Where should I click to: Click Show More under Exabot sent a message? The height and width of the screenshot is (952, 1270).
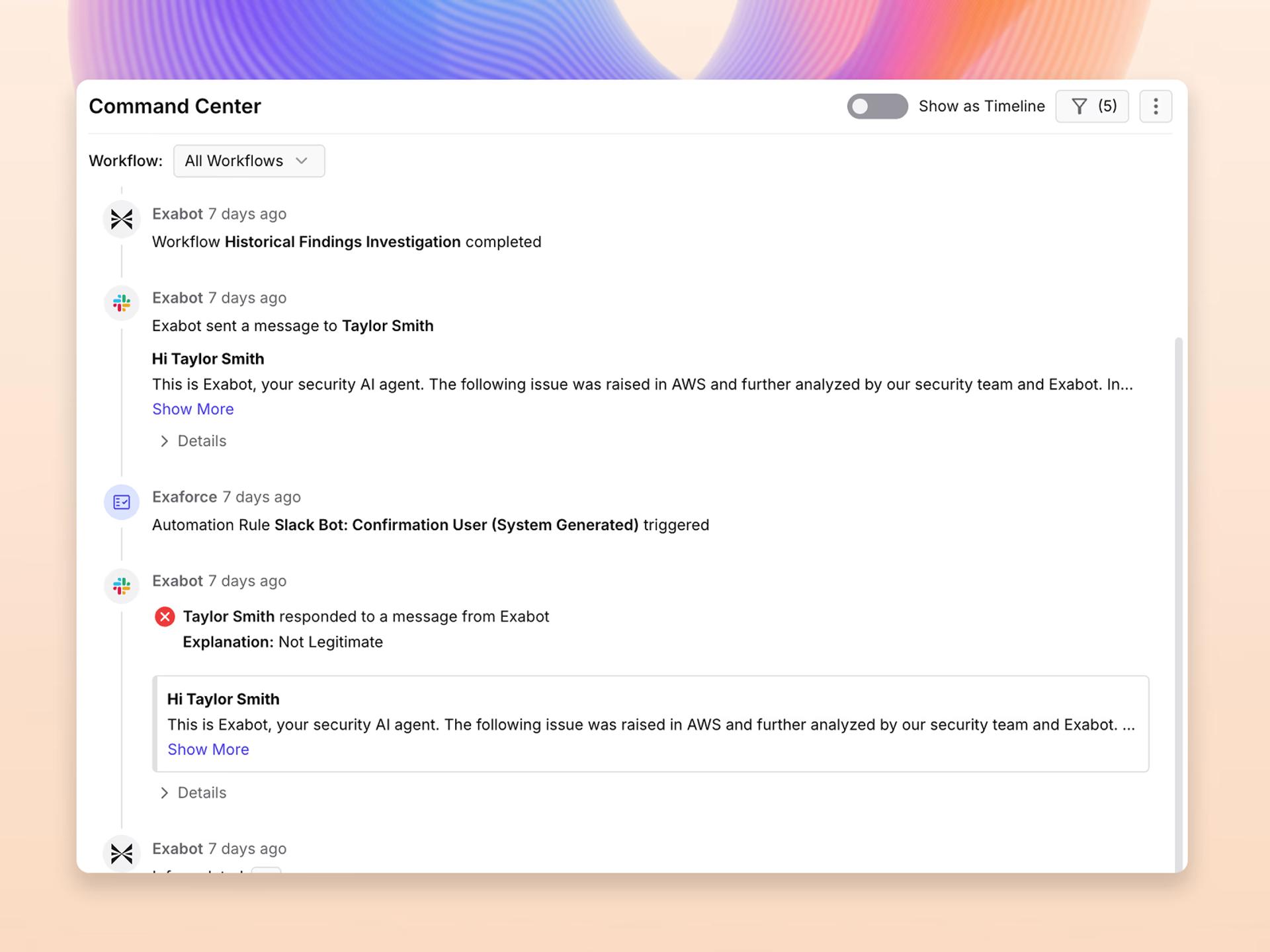click(192, 409)
